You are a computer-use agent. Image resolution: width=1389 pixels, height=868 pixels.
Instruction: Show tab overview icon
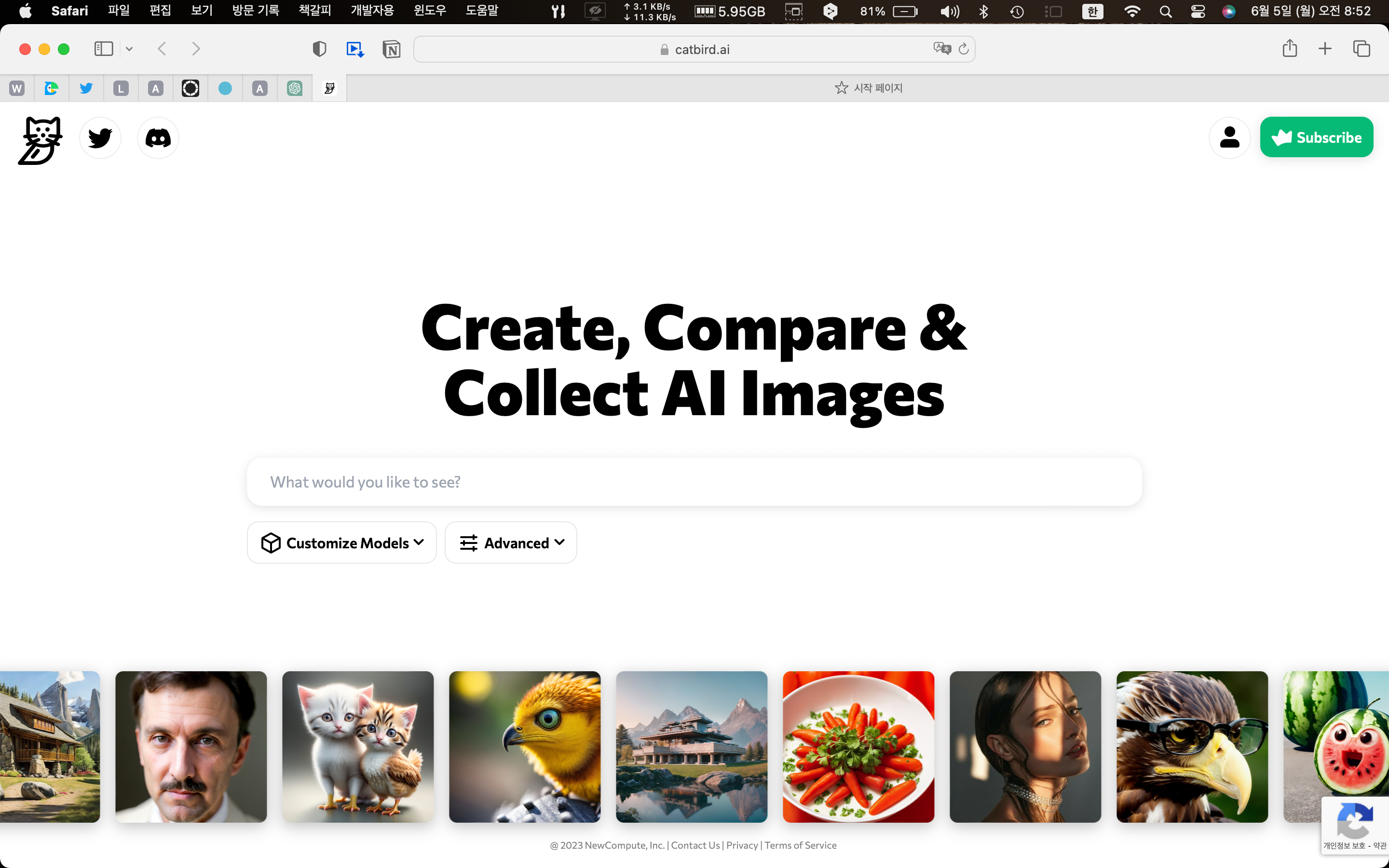[1362, 49]
